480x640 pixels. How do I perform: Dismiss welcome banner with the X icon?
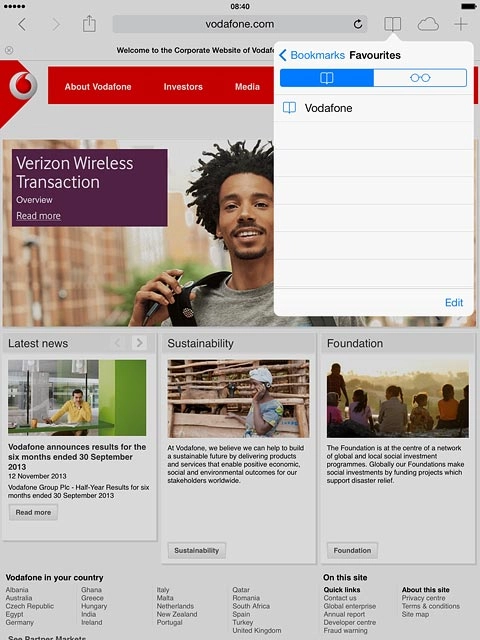[x=9, y=50]
